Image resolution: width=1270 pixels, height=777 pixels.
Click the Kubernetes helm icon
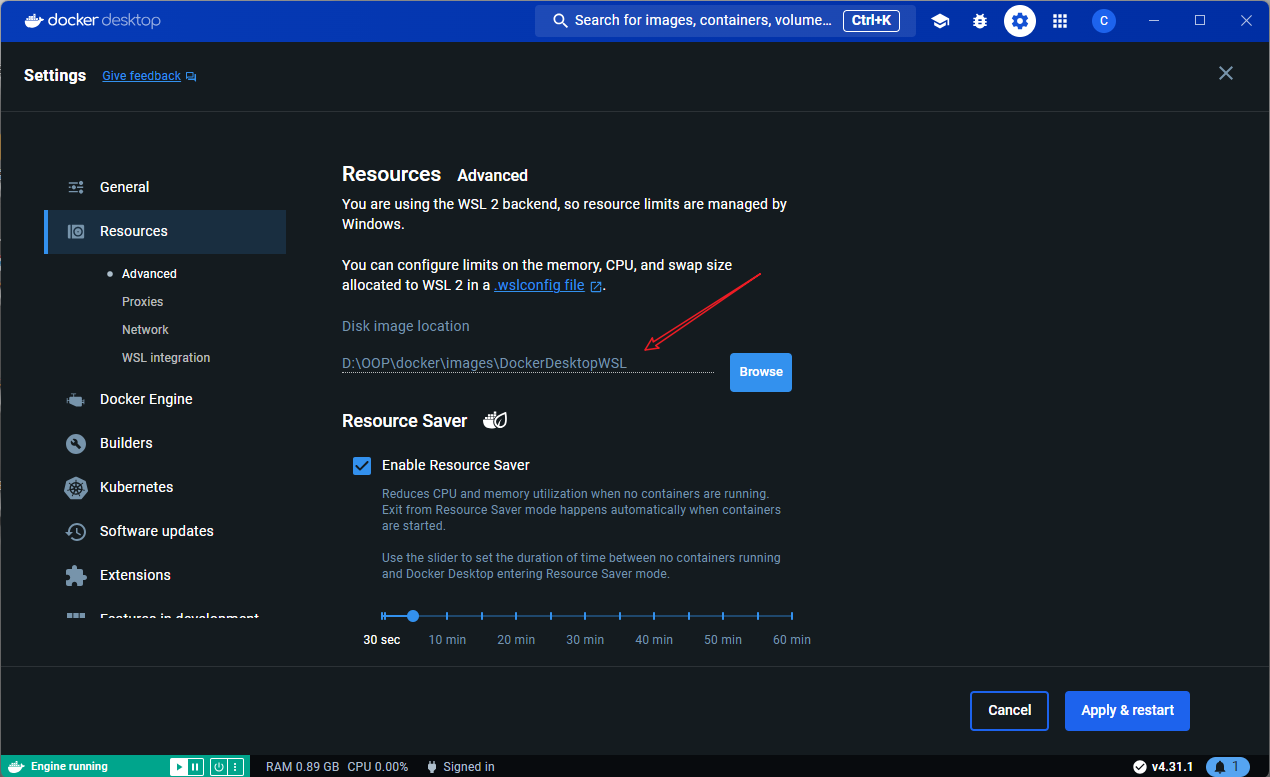coord(76,487)
